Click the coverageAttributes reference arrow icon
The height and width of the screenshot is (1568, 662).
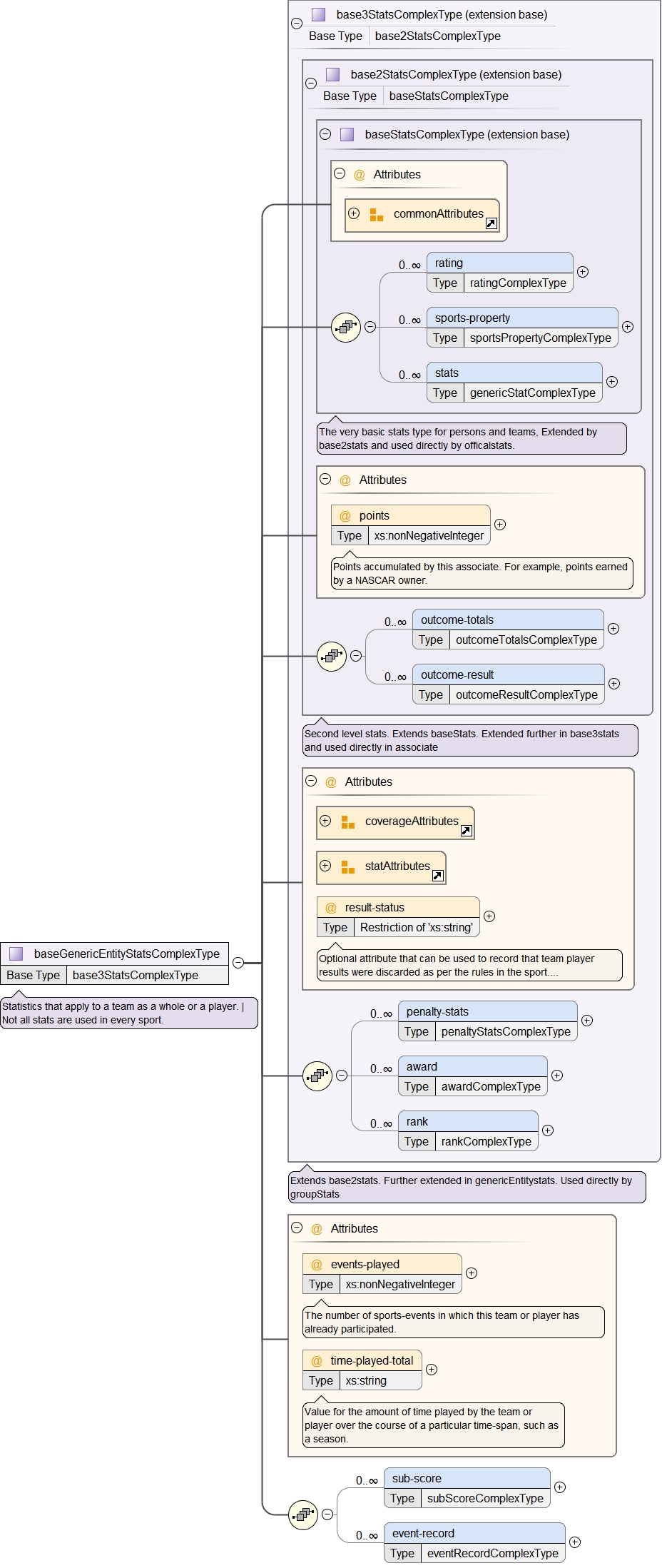click(467, 831)
